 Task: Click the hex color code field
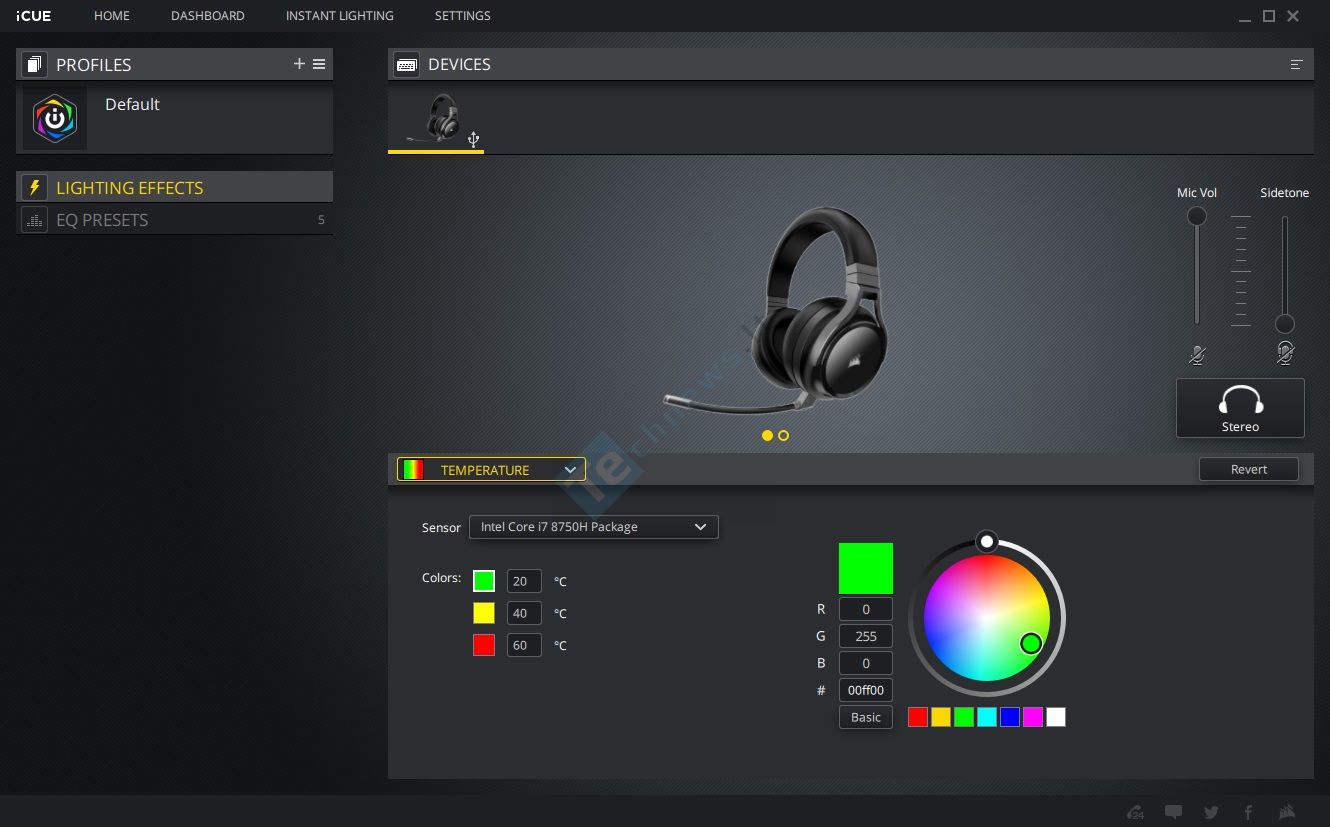pos(865,690)
